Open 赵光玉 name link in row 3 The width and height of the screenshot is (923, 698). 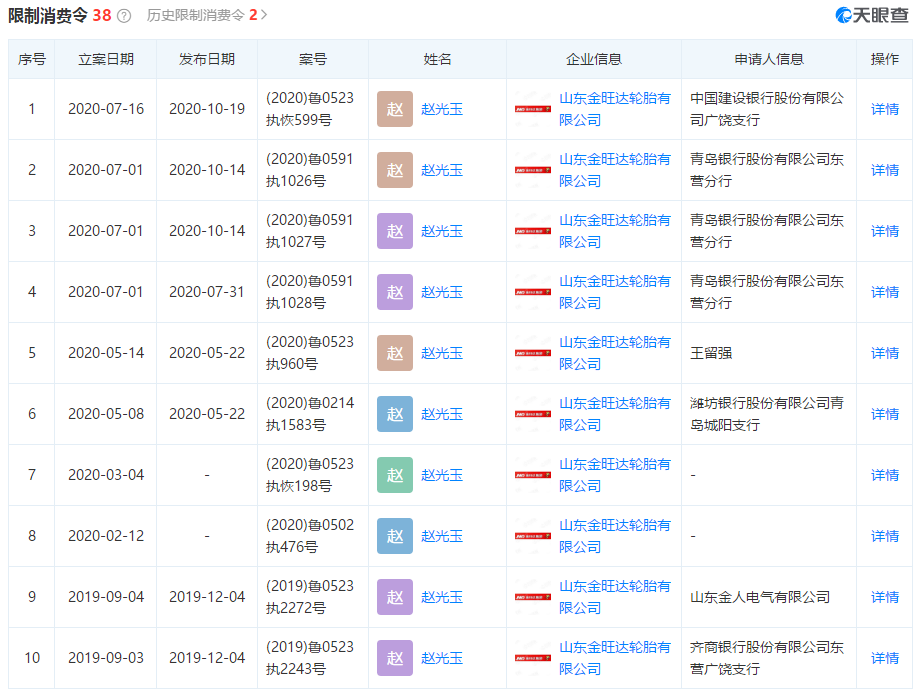[x=442, y=231]
